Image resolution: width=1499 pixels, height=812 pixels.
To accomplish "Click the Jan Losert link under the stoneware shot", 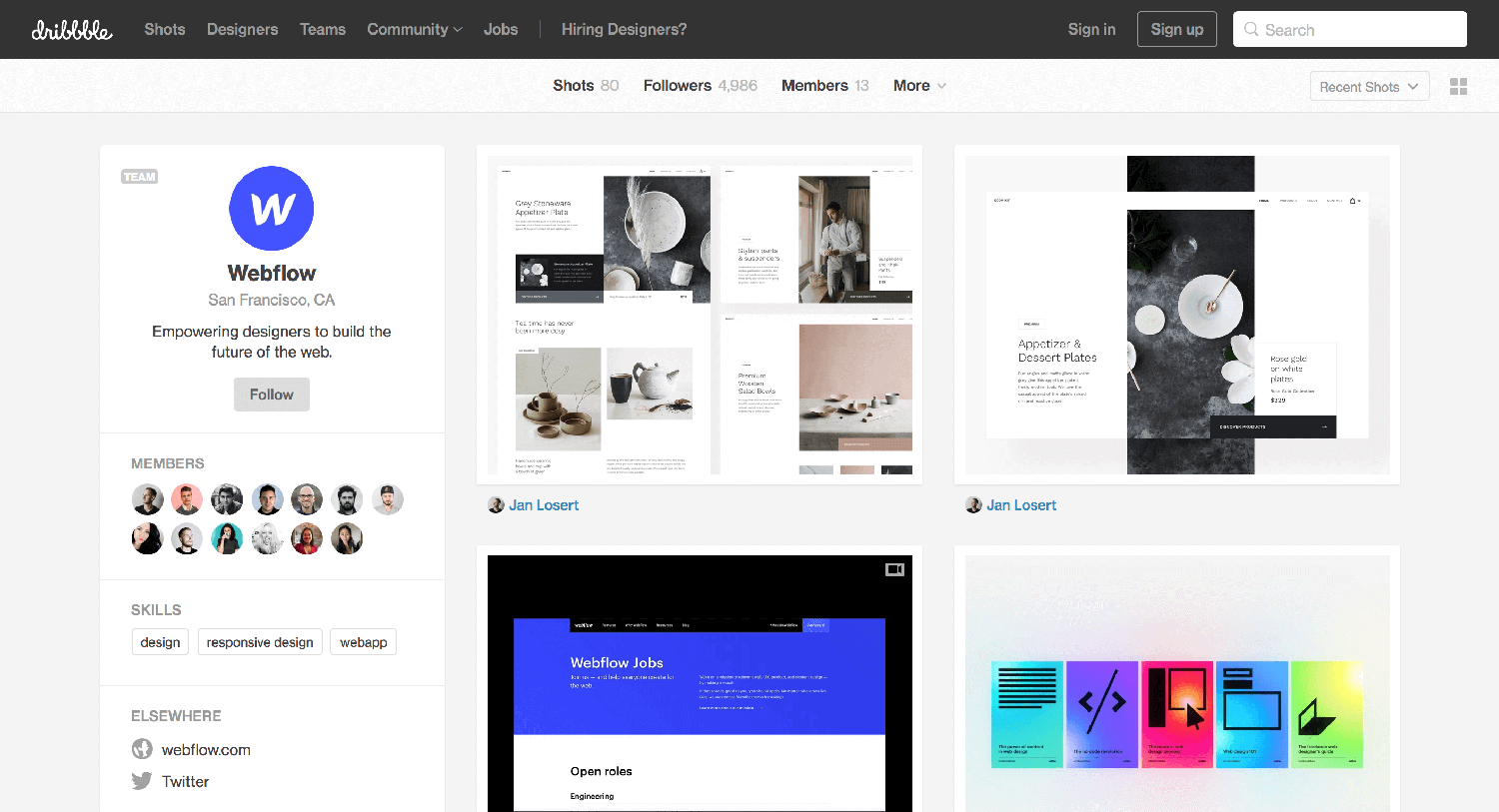I will 544,505.
